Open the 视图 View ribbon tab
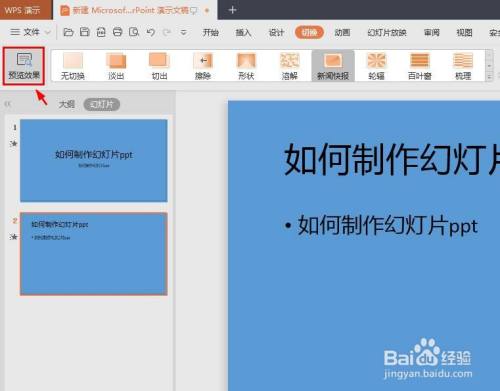 click(464, 32)
